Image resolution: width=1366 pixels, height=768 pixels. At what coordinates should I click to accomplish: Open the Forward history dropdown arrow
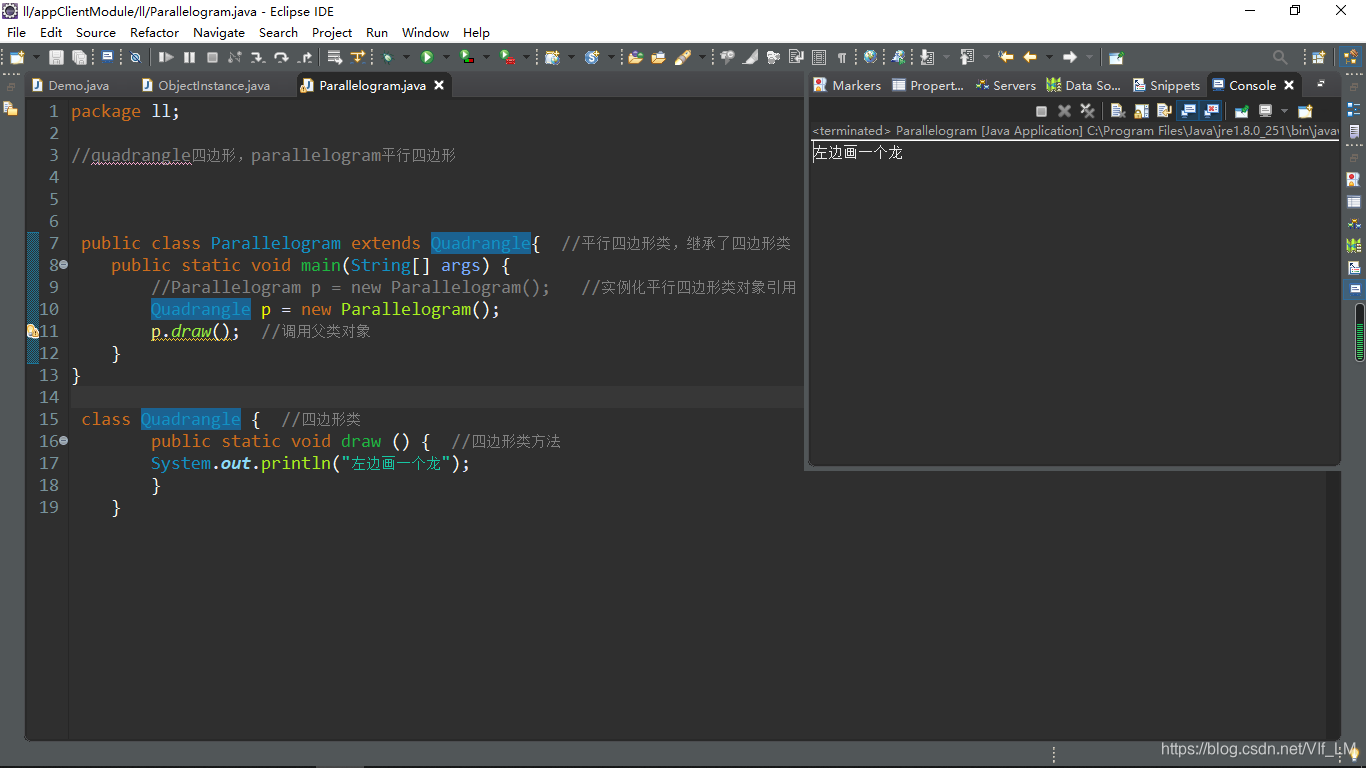1089,57
